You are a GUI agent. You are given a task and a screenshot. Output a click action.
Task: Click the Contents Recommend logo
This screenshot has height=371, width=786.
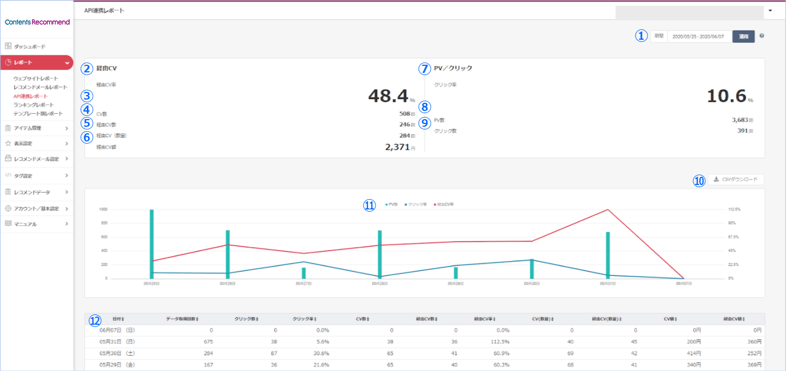click(x=37, y=23)
